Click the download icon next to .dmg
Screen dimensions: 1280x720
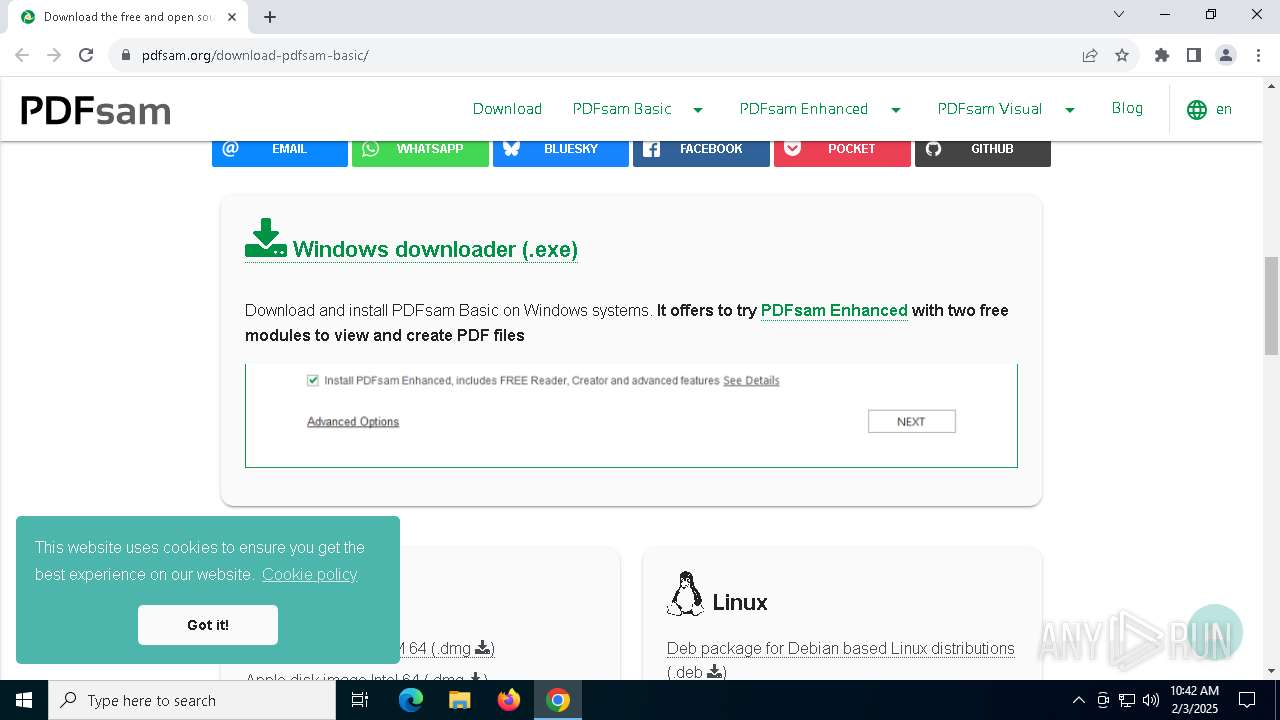point(483,648)
